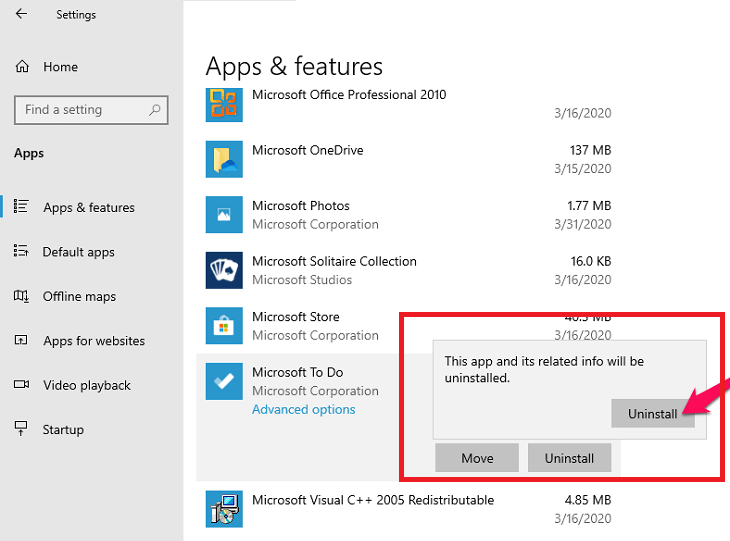This screenshot has height=541, width=730.
Task: Focus the Find a setting search box
Action: tap(91, 110)
